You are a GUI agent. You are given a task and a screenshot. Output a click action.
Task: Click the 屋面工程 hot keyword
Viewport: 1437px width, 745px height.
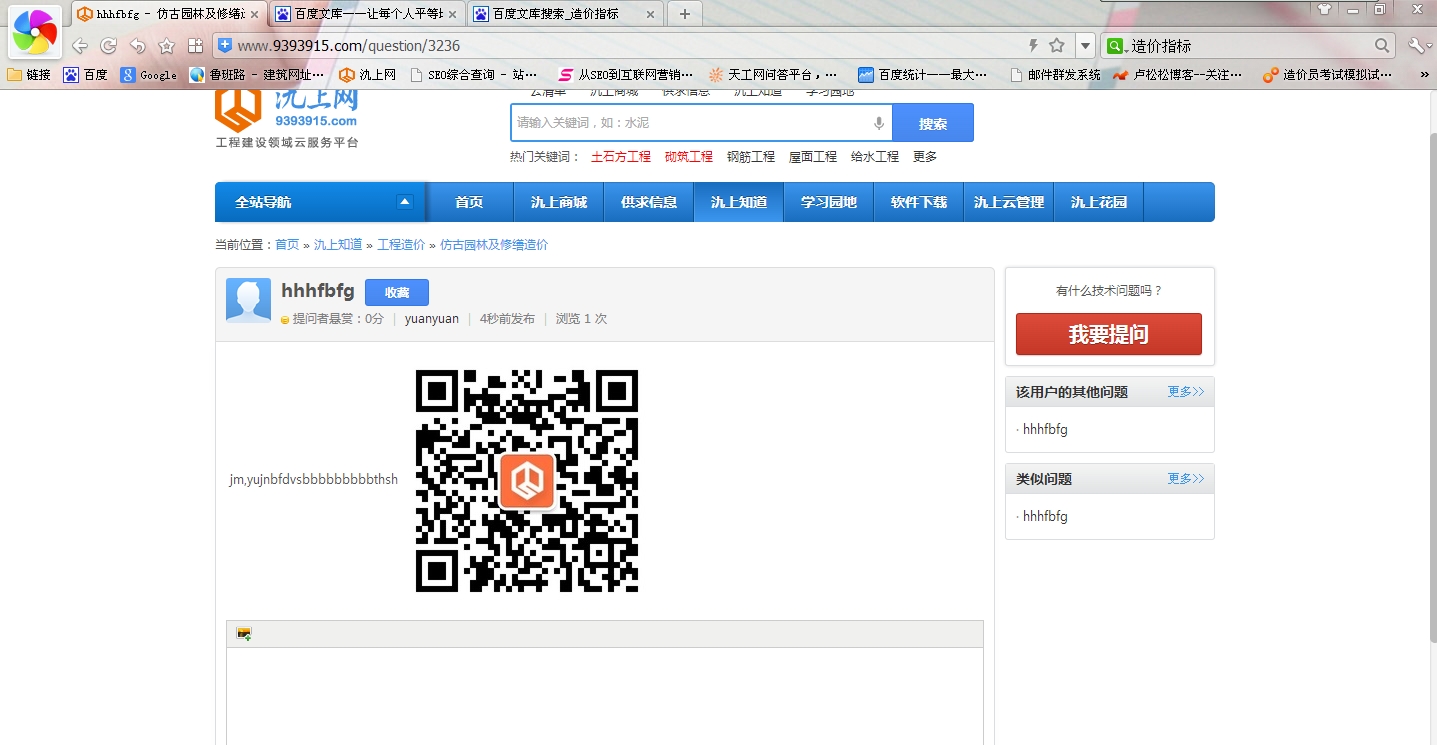[813, 157]
